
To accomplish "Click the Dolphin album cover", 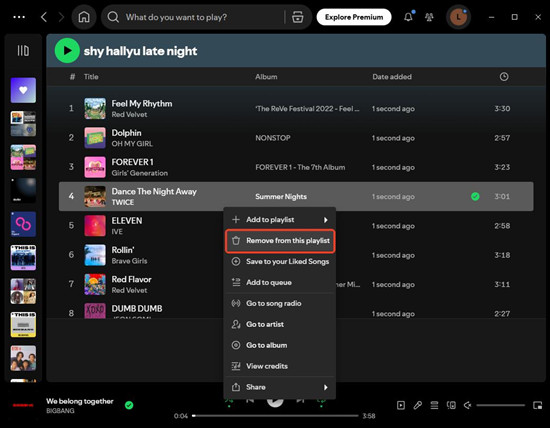I will [x=95, y=138].
